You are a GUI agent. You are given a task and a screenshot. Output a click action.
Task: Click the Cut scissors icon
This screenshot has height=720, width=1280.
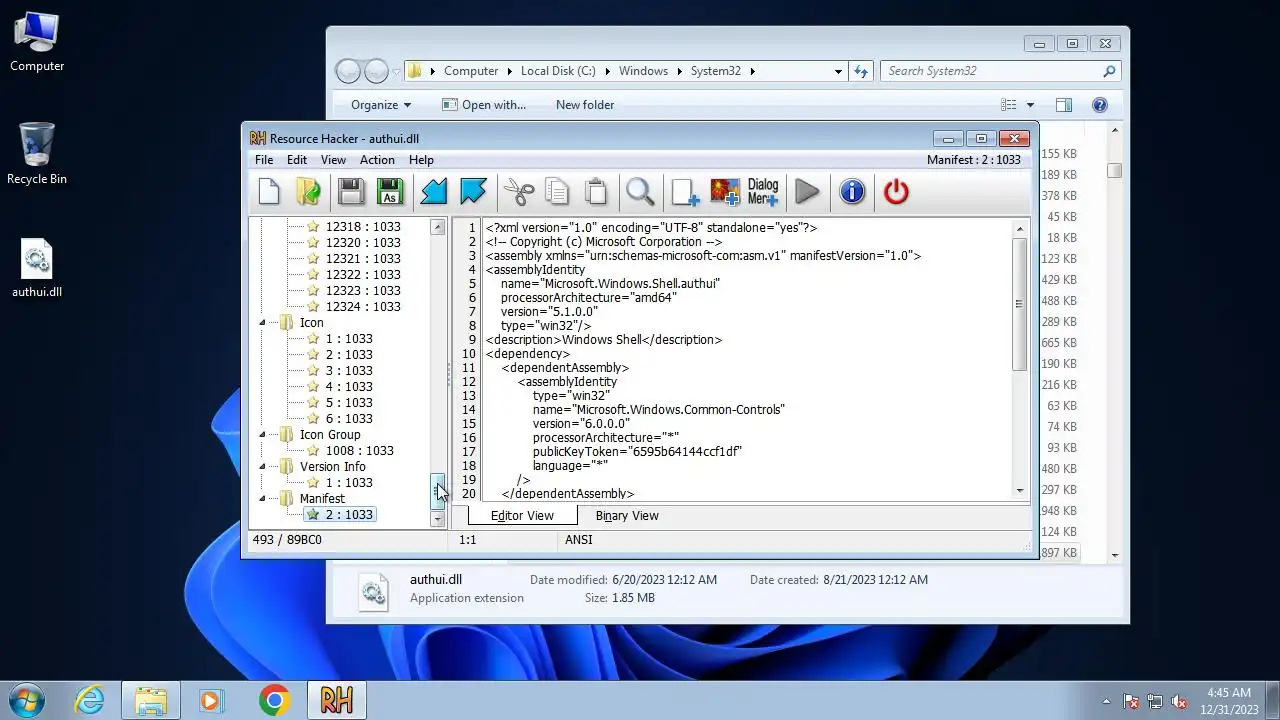click(519, 191)
